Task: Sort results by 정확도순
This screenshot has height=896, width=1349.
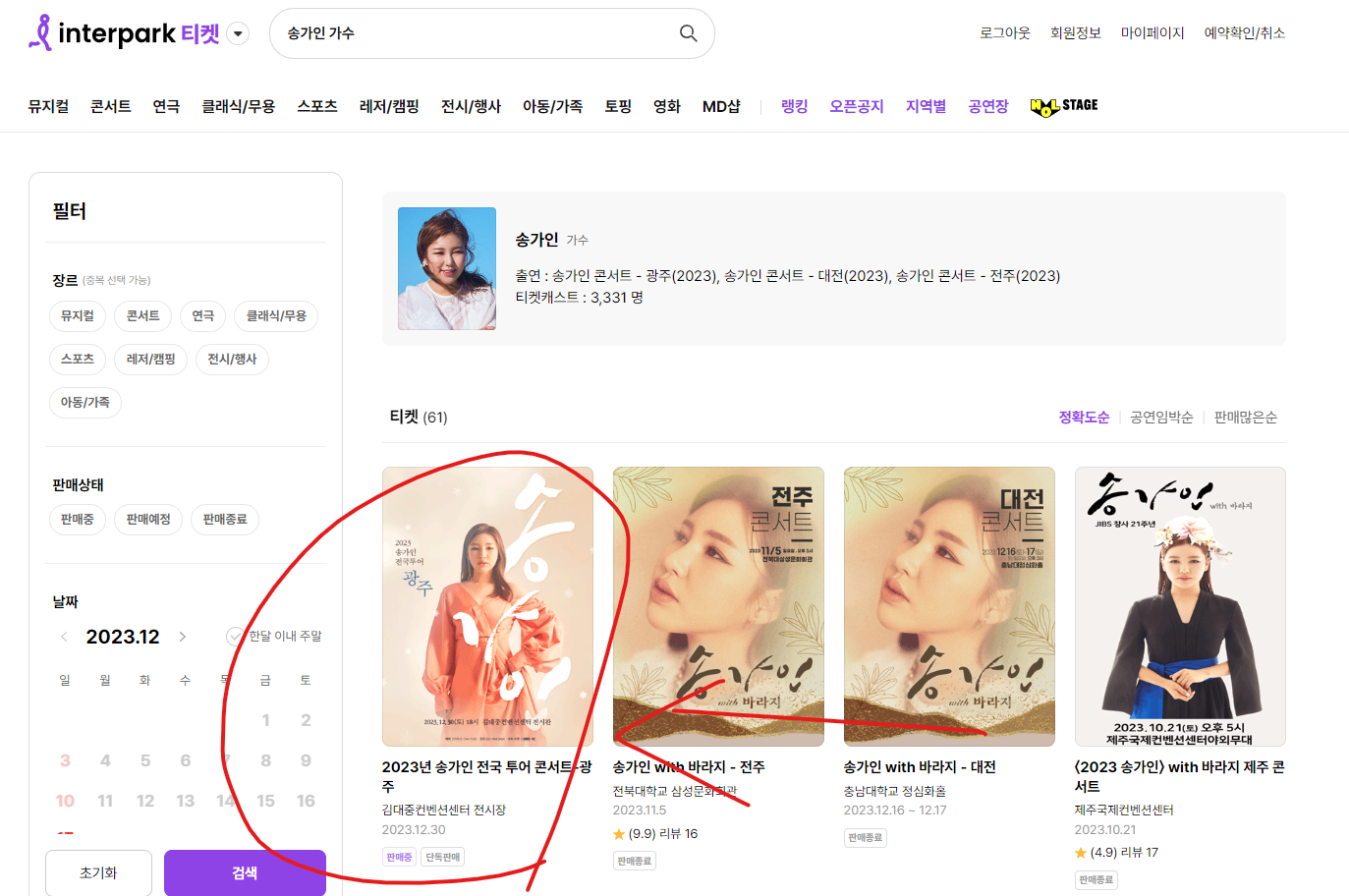Action: pos(1084,418)
